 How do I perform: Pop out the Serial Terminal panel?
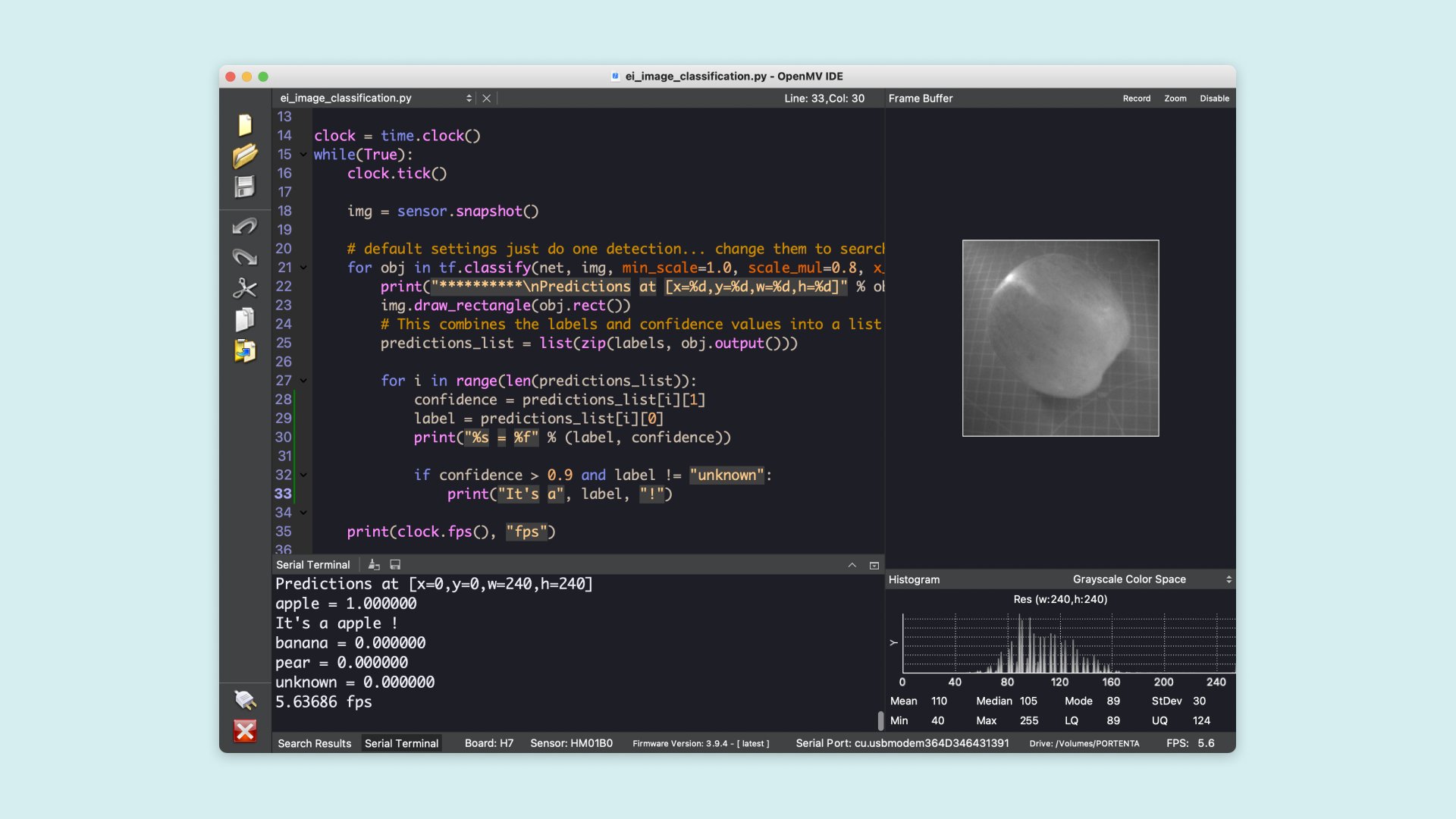click(x=874, y=565)
